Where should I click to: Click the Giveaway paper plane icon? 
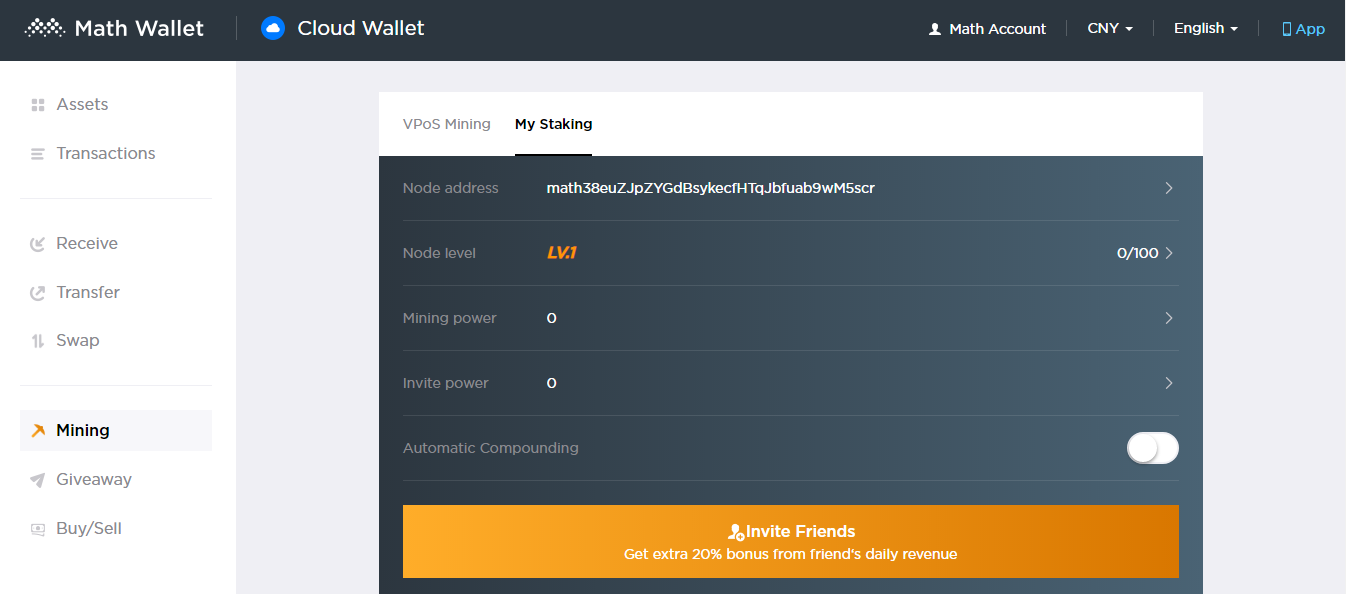(38, 480)
